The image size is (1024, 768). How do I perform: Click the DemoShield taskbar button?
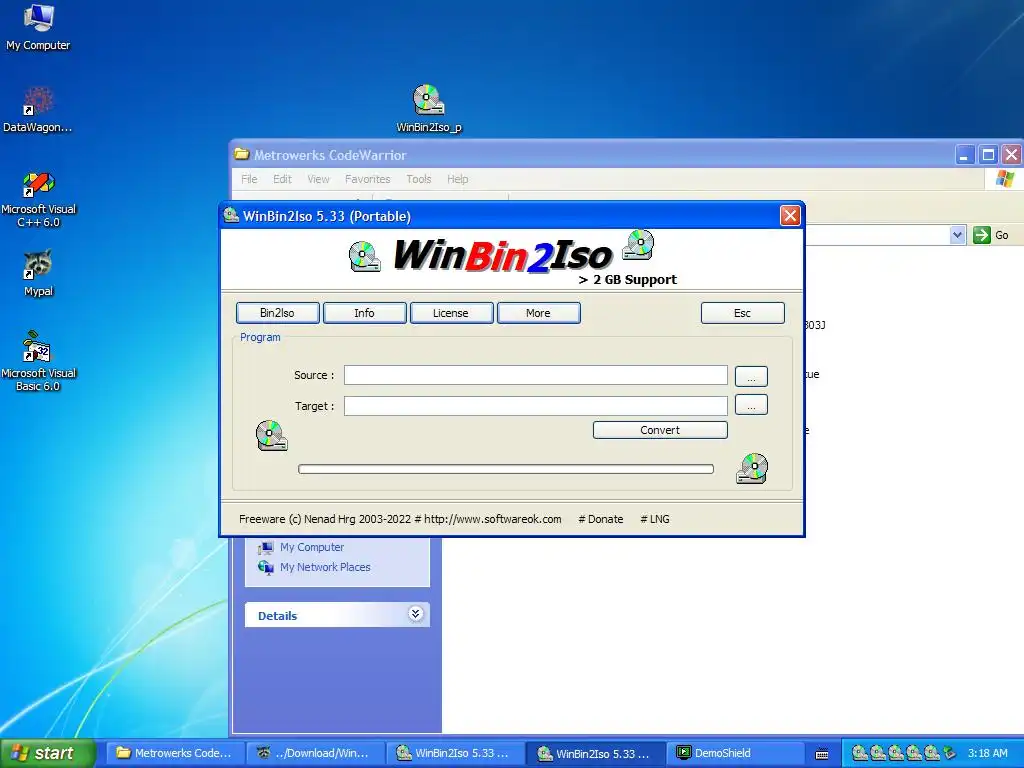tap(737, 753)
